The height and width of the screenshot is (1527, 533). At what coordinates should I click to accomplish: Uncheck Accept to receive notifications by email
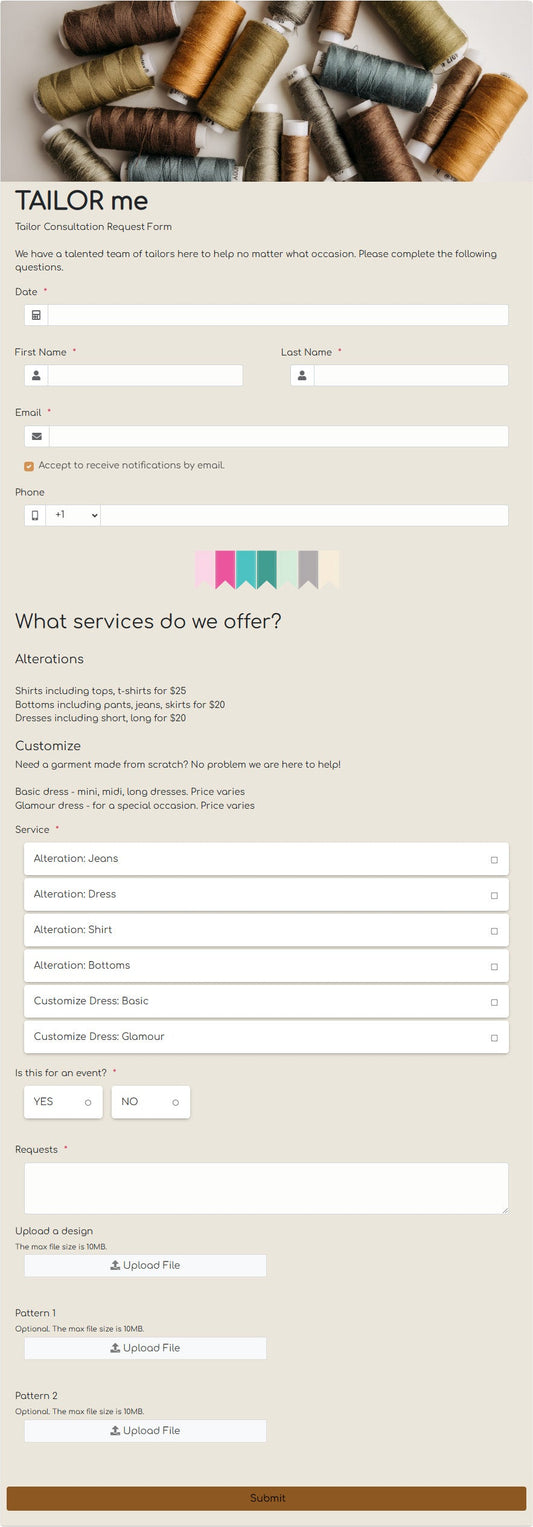pyautogui.click(x=29, y=466)
